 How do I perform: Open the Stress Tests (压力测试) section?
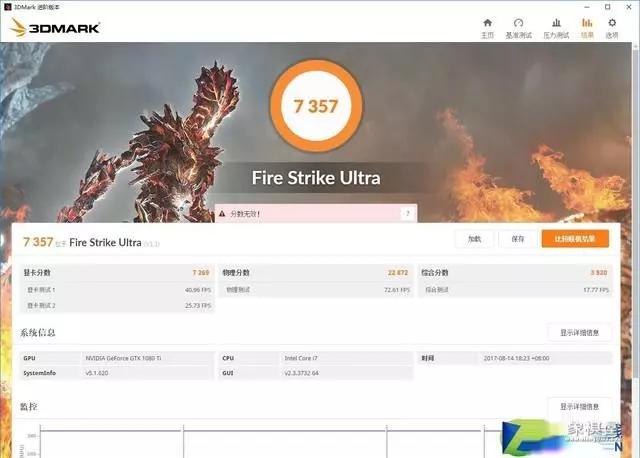[x=556, y=28]
